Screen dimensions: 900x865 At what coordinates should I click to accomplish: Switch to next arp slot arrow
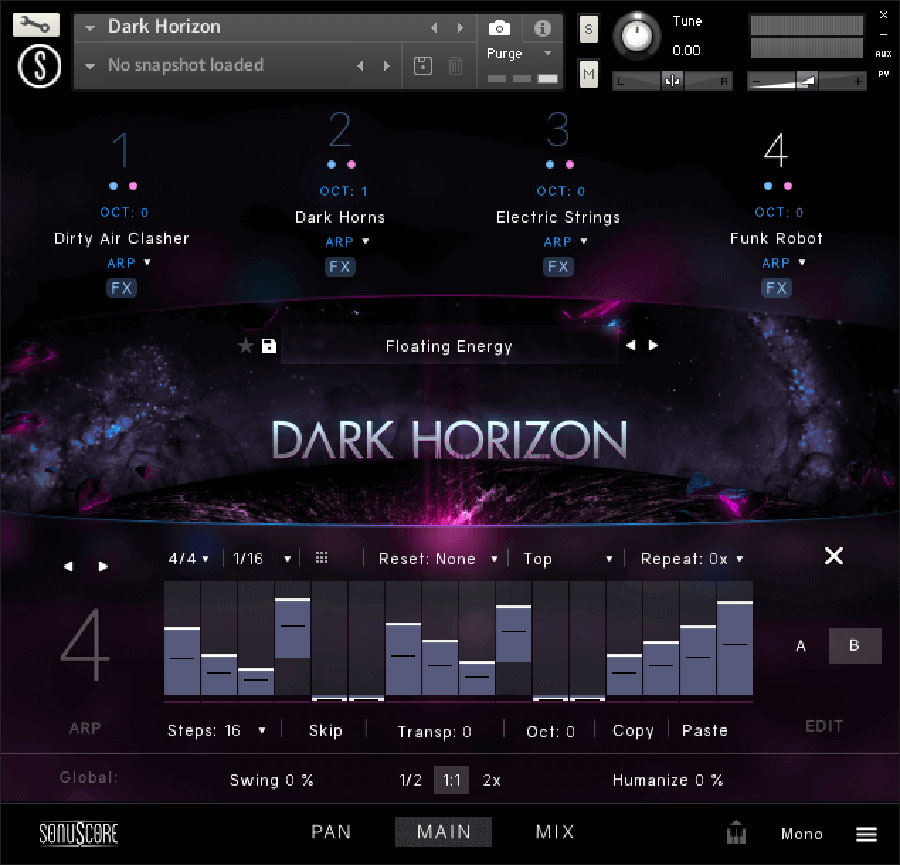[103, 567]
